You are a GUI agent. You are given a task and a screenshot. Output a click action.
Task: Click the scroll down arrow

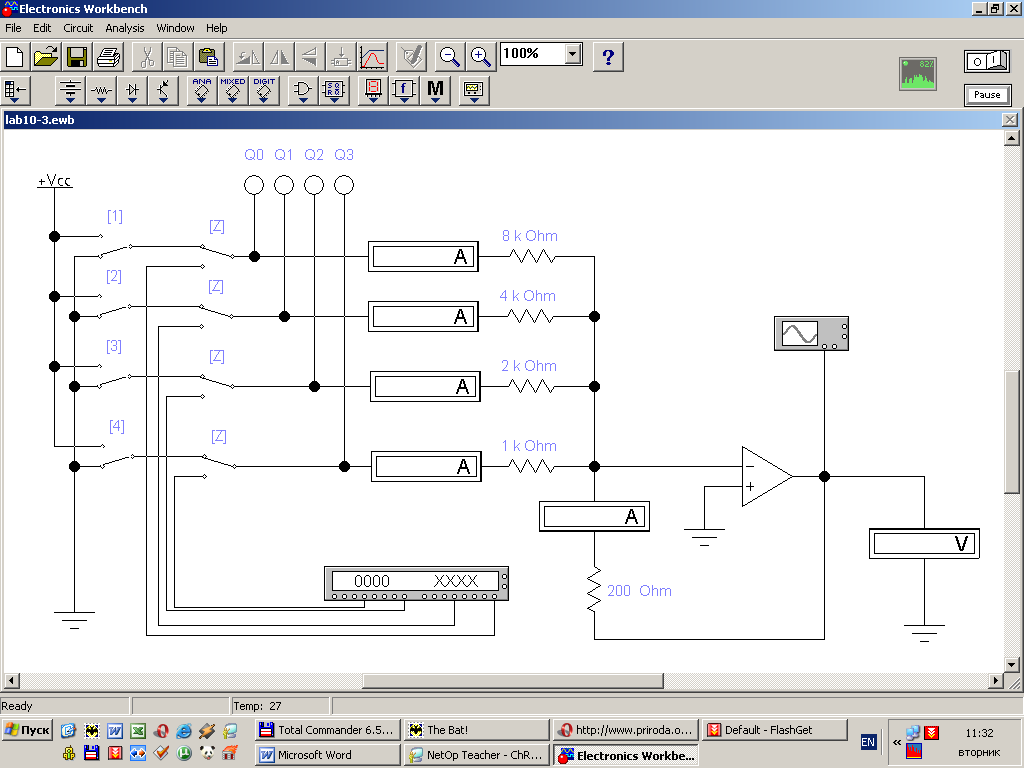click(x=1012, y=665)
